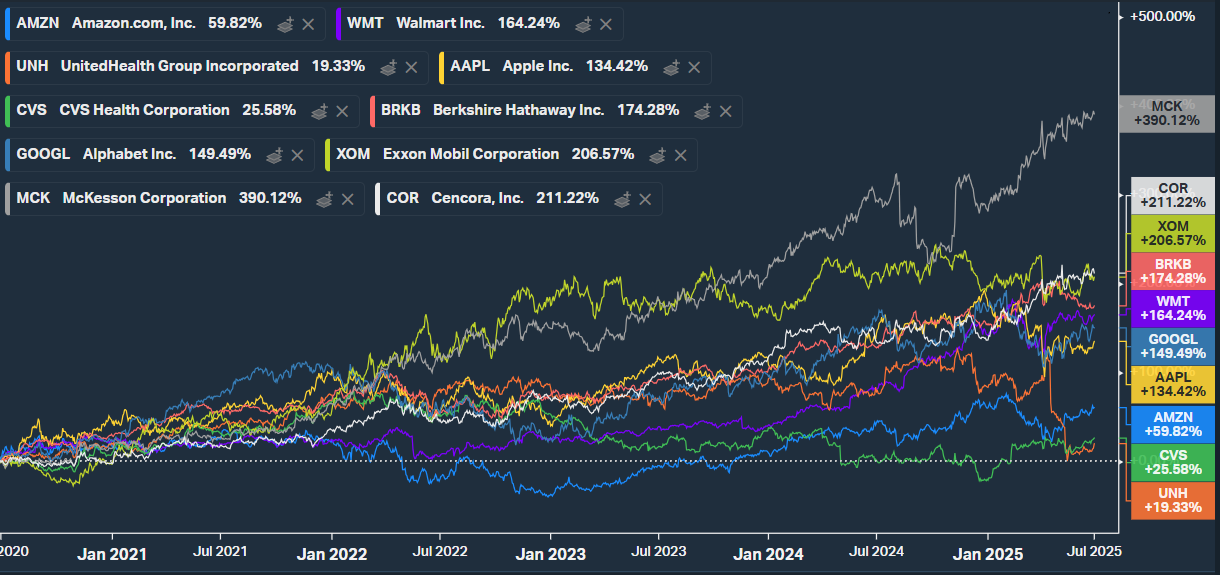Click the stack-plus icon in the Berkshire Hathaway chip
This screenshot has height=575, width=1220.
point(703,111)
